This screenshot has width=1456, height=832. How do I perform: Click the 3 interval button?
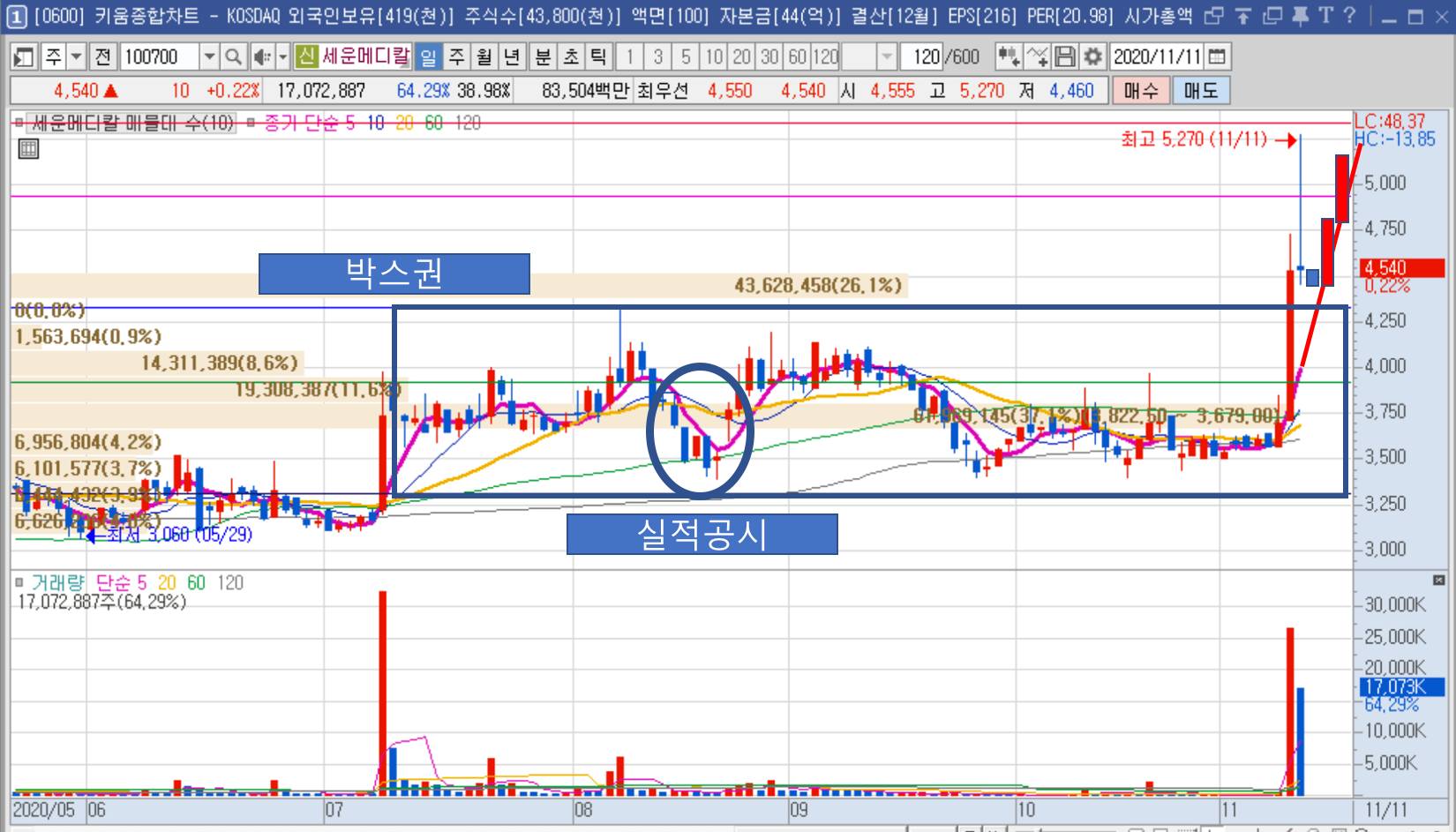coord(657,57)
